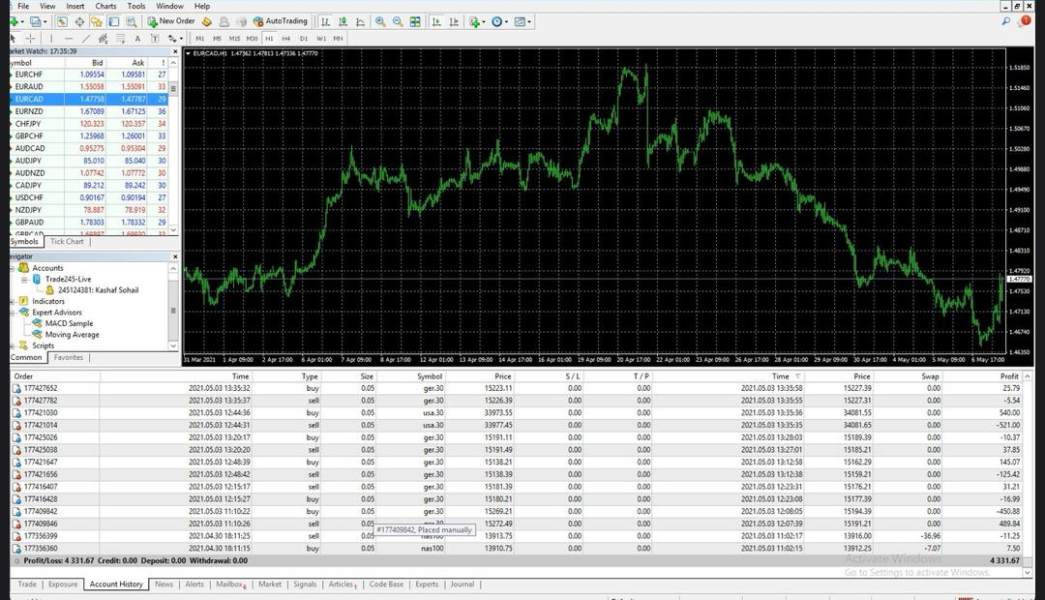Open the Tick Chart tab

point(67,241)
